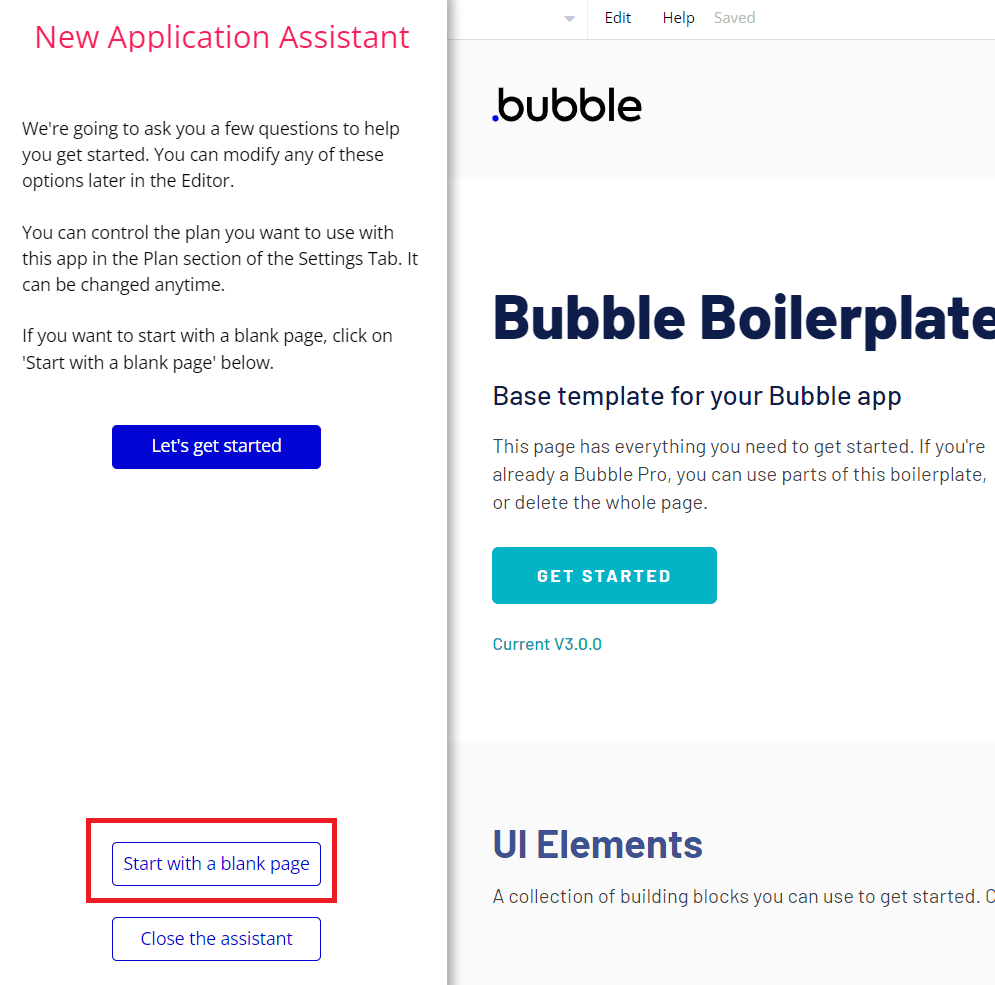Screen dimensions: 995x985
Task: Click the New Application Assistant title
Action: 222,37
